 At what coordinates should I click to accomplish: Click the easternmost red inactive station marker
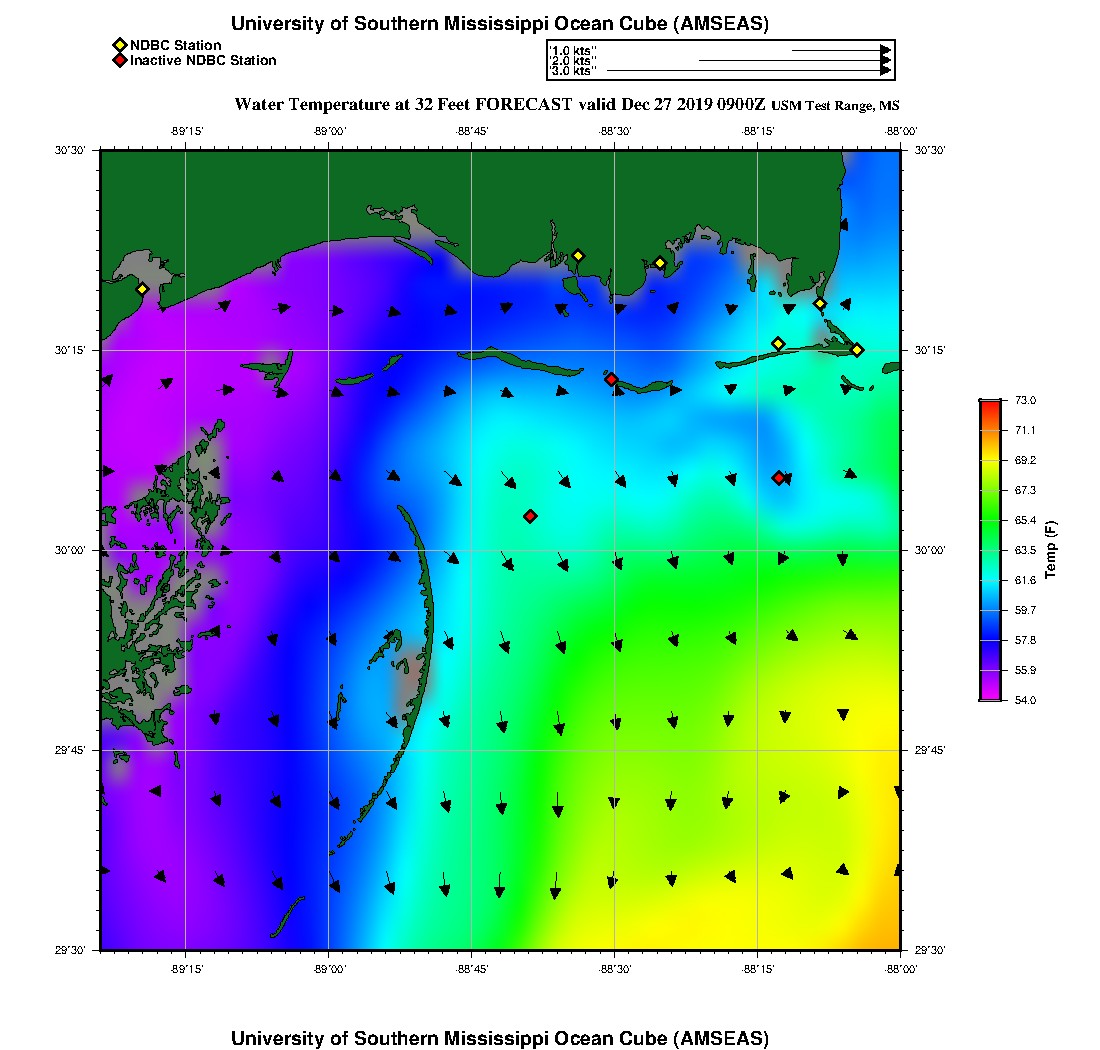778,478
